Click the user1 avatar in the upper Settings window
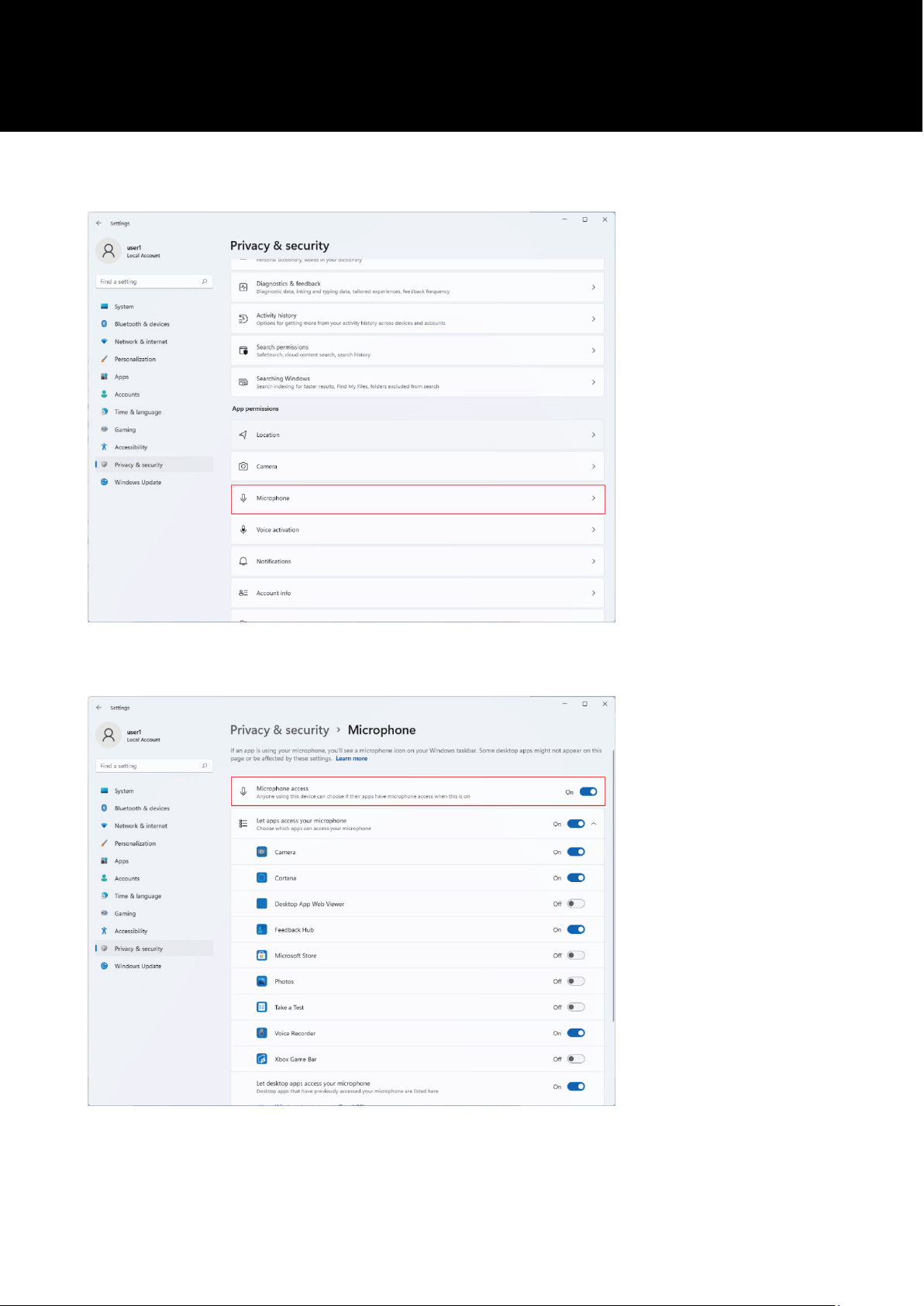 109,251
